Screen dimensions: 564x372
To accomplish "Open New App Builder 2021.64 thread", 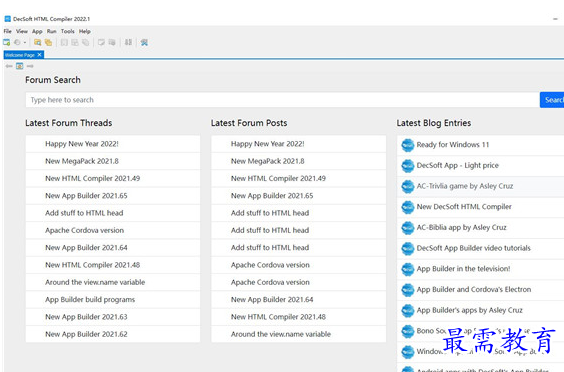I will click(113, 248).
